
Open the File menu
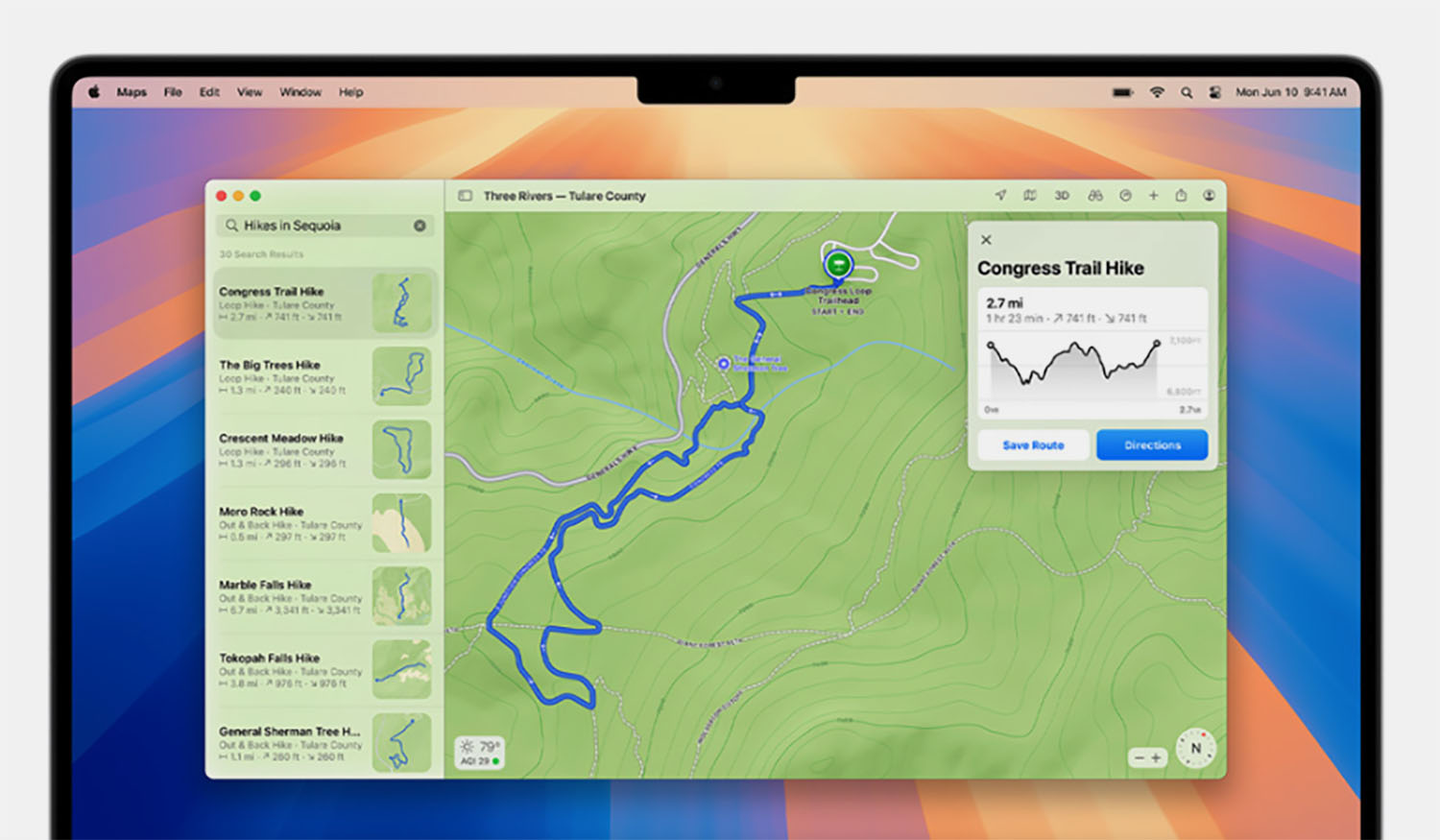[173, 92]
